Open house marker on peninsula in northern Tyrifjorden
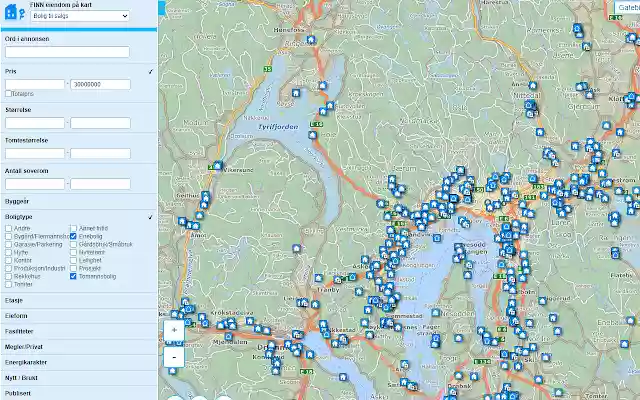Viewport: 640px width, 400px height. pos(296,93)
